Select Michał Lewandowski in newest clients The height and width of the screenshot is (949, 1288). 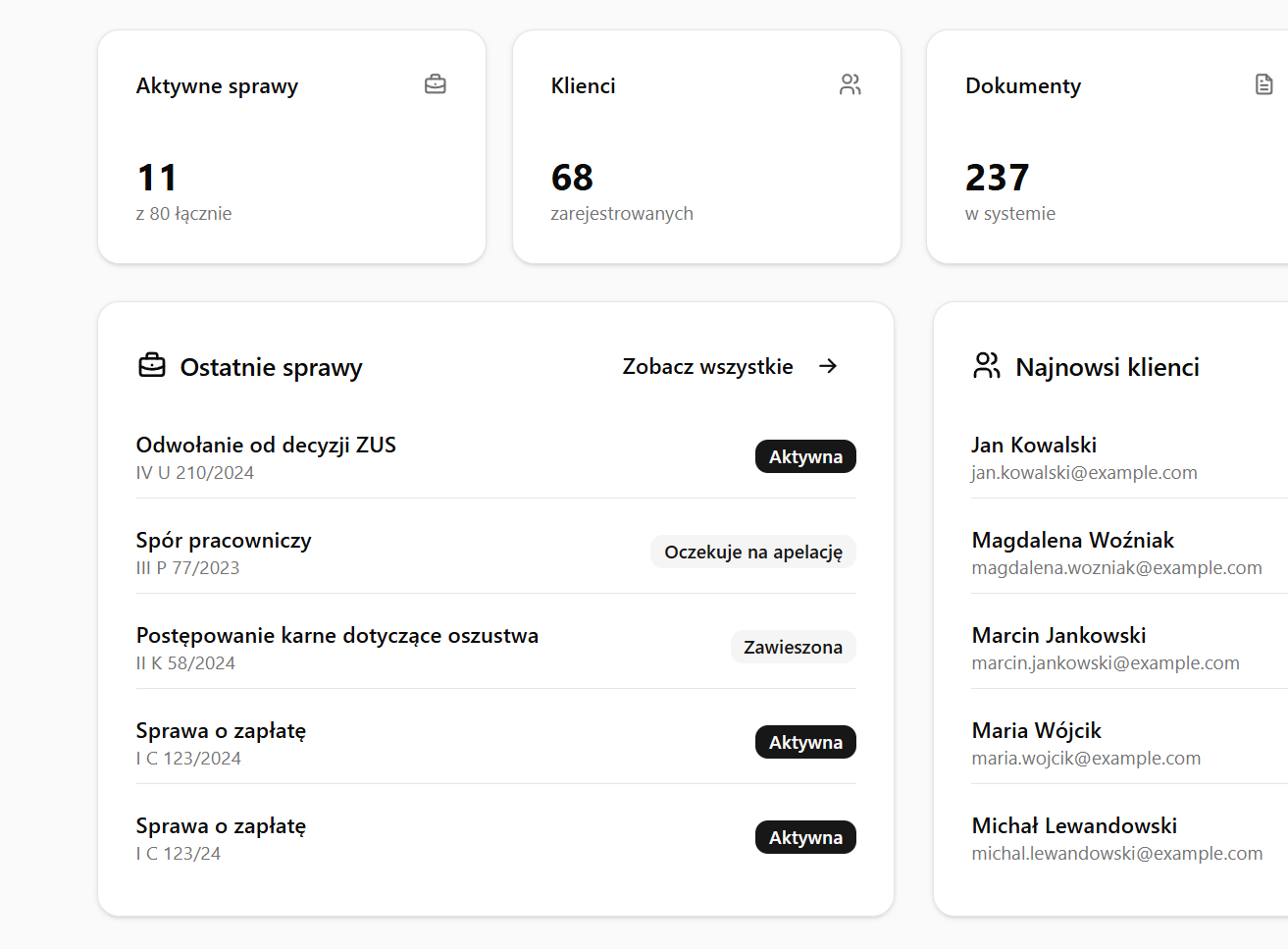[x=1074, y=826]
